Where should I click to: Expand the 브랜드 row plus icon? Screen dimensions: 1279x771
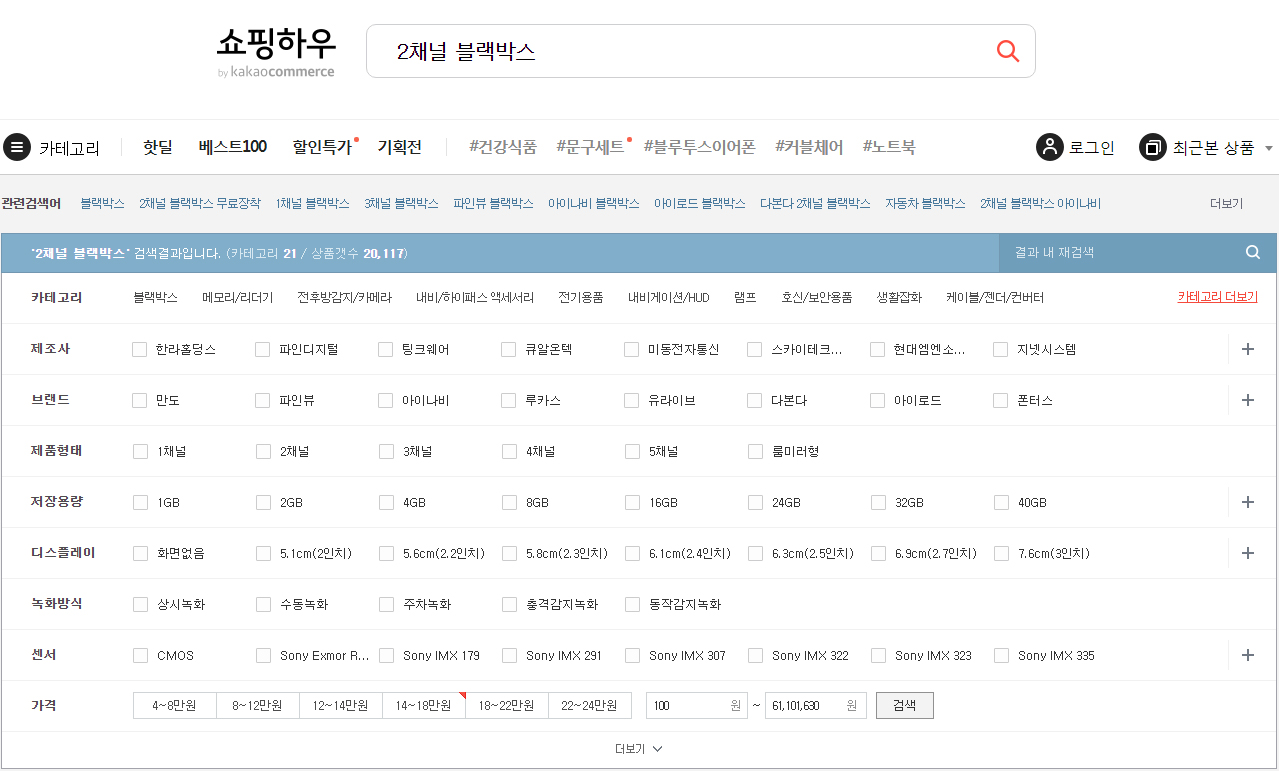[x=1247, y=400]
